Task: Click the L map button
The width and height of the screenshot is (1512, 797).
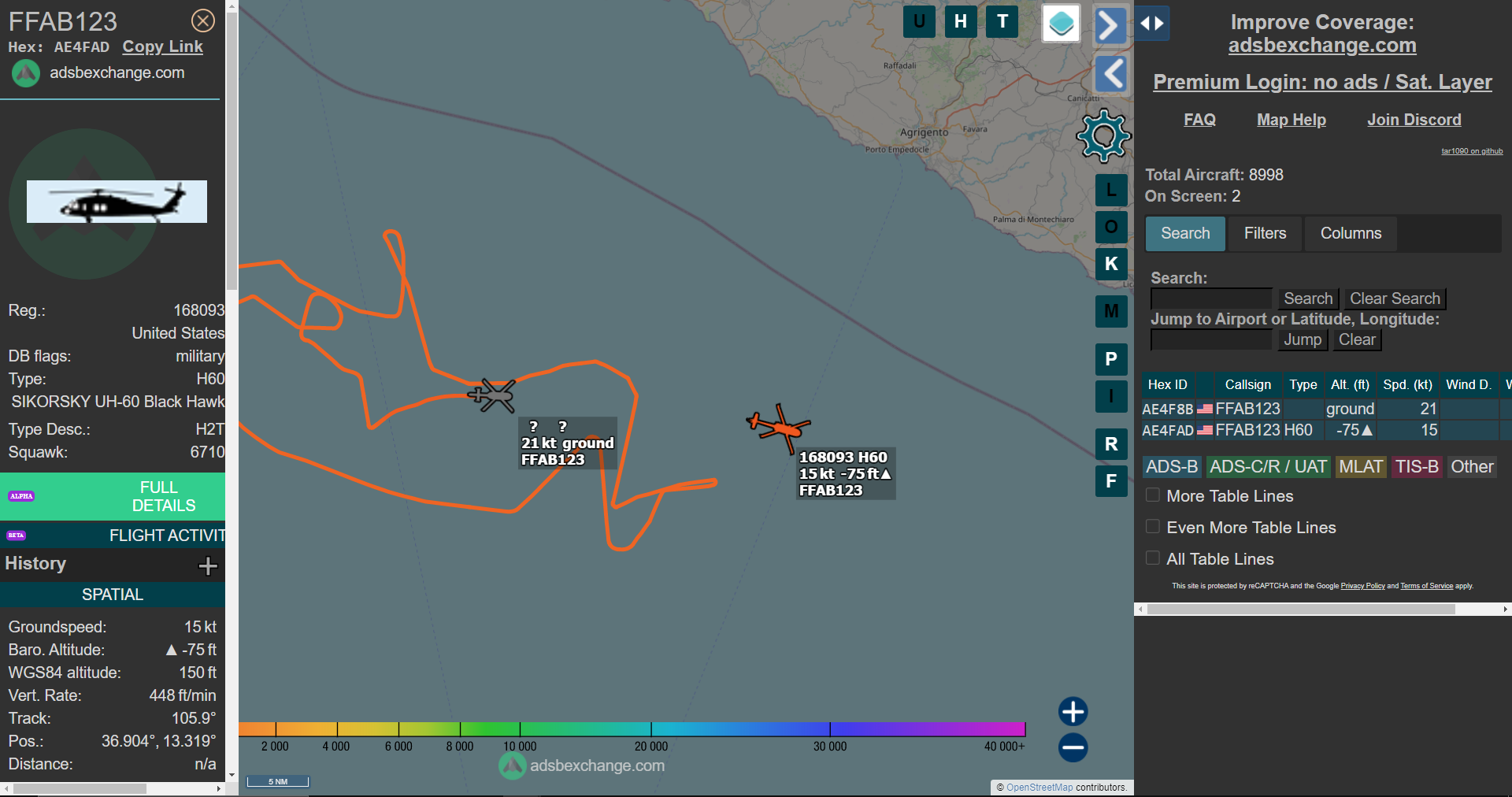Action: click(1111, 190)
